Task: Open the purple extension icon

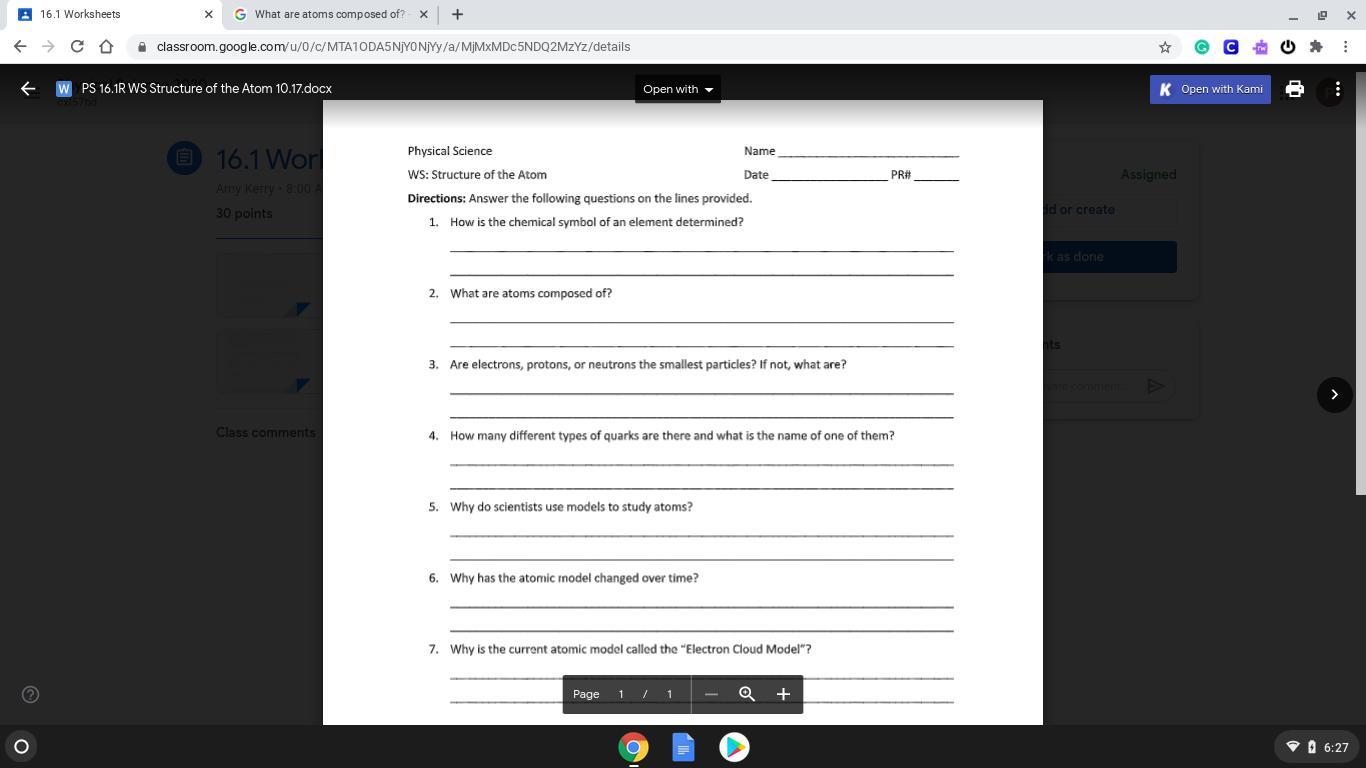Action: pyautogui.click(x=1260, y=47)
